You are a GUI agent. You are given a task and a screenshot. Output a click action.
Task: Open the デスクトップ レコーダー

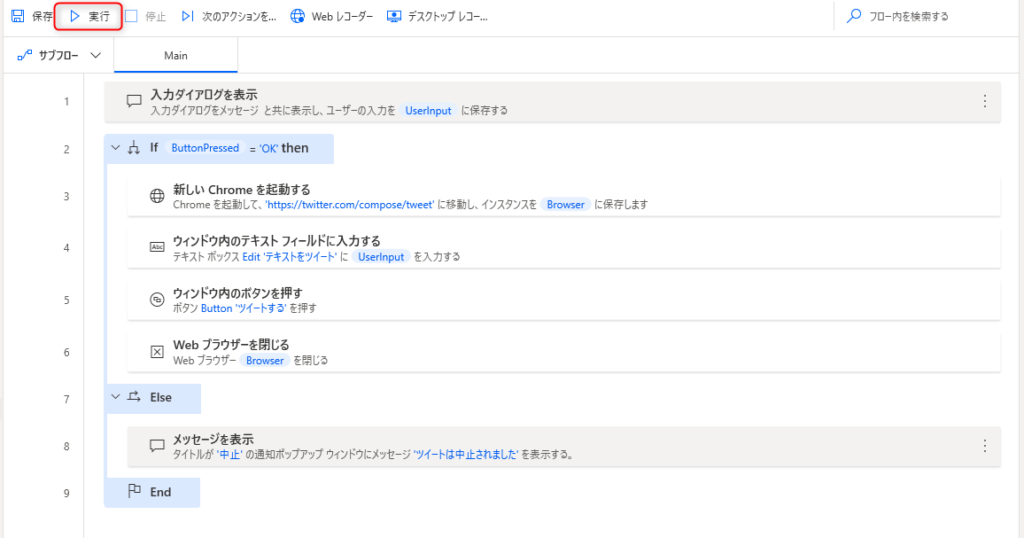(x=437, y=16)
